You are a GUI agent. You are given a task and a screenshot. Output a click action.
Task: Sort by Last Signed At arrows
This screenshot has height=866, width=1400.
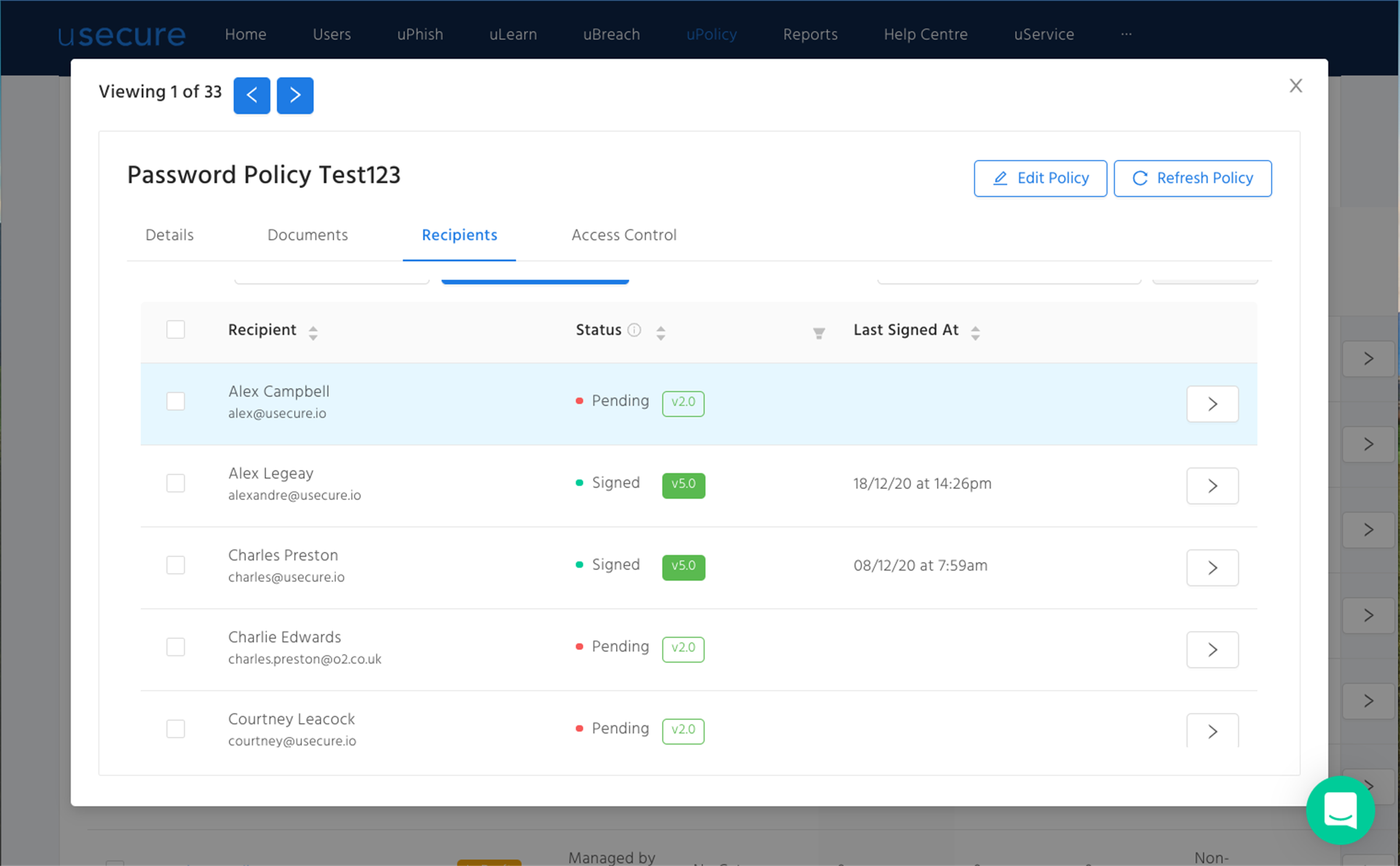pos(975,333)
